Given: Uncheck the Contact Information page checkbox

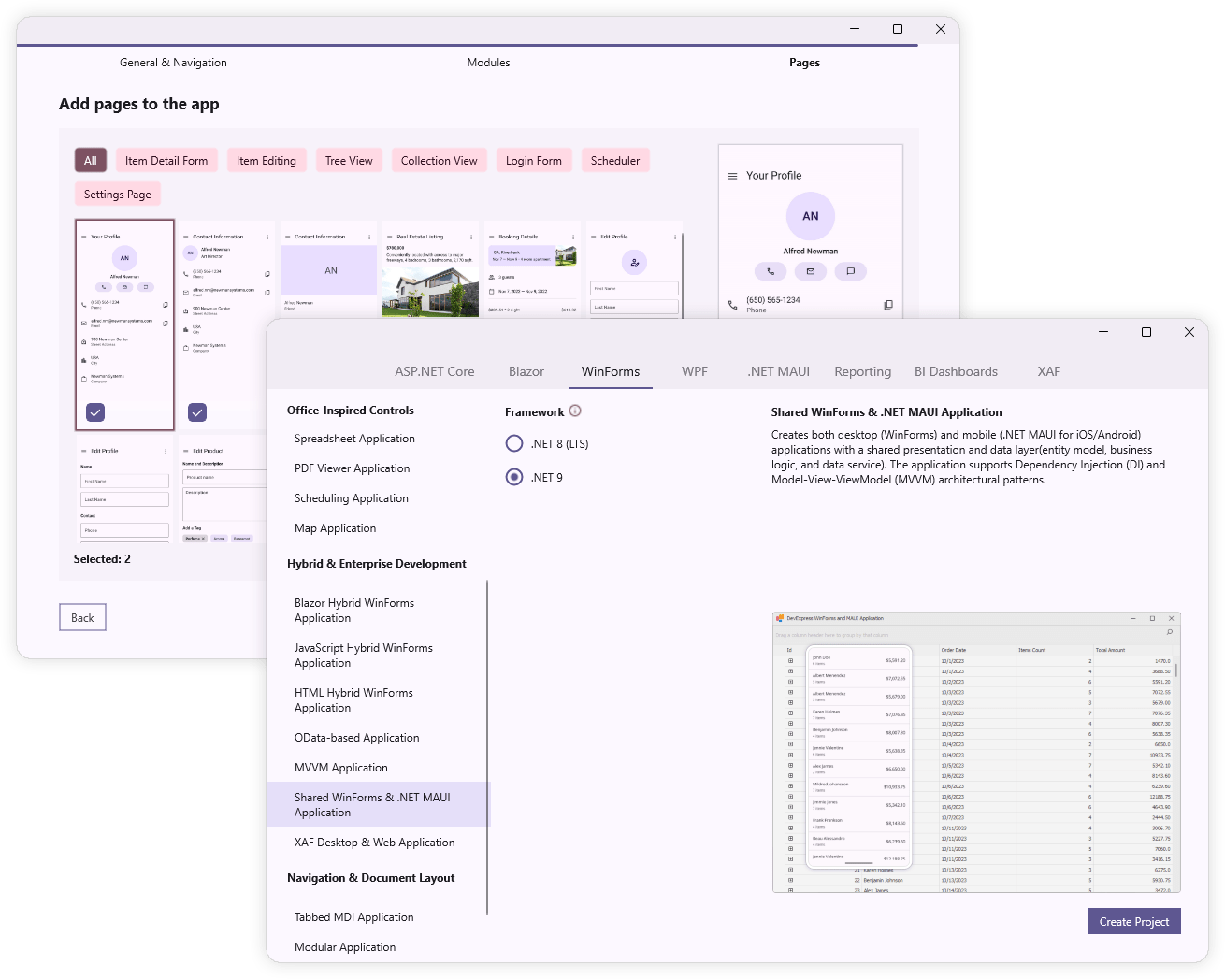Looking at the screenshot, I should tap(196, 411).
